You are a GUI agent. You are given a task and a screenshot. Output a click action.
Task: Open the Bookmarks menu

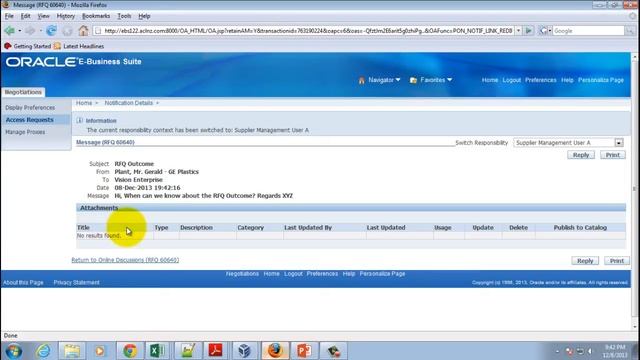tap(96, 16)
